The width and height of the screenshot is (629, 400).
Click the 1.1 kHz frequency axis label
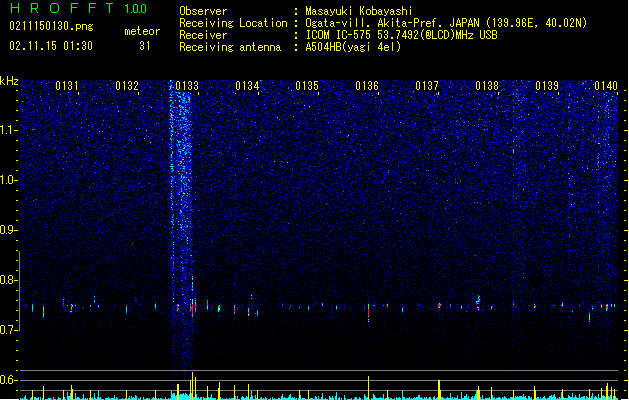[x=9, y=130]
